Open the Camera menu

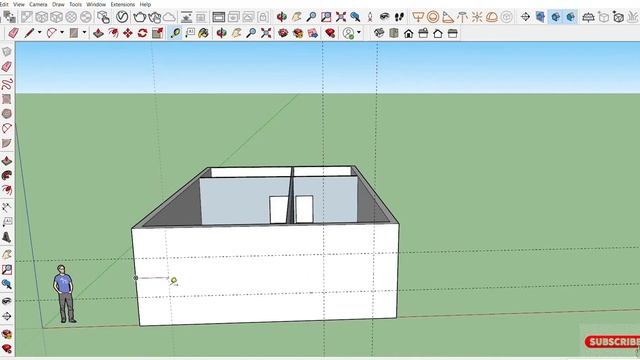coord(38,4)
